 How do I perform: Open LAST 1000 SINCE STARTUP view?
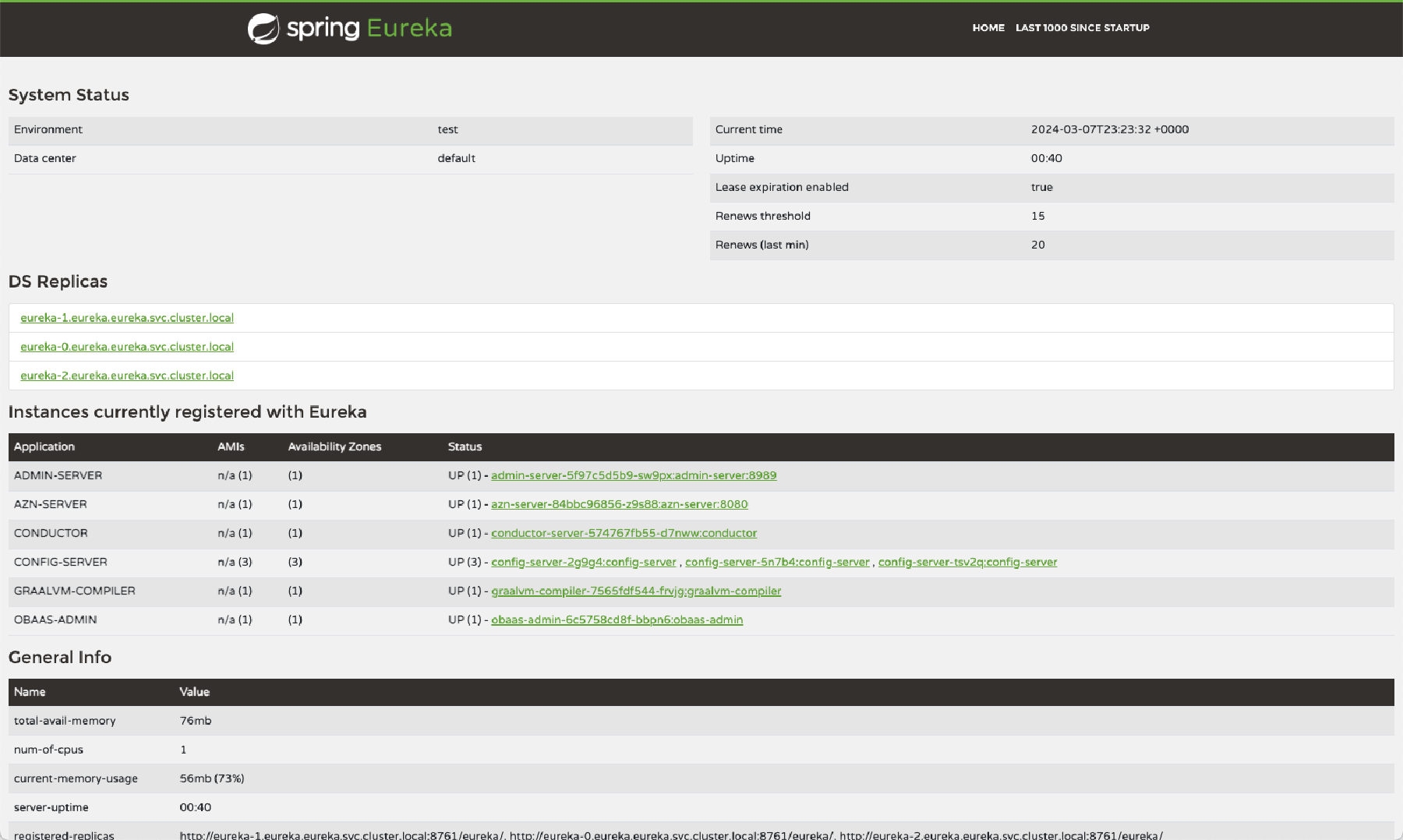[1082, 28]
